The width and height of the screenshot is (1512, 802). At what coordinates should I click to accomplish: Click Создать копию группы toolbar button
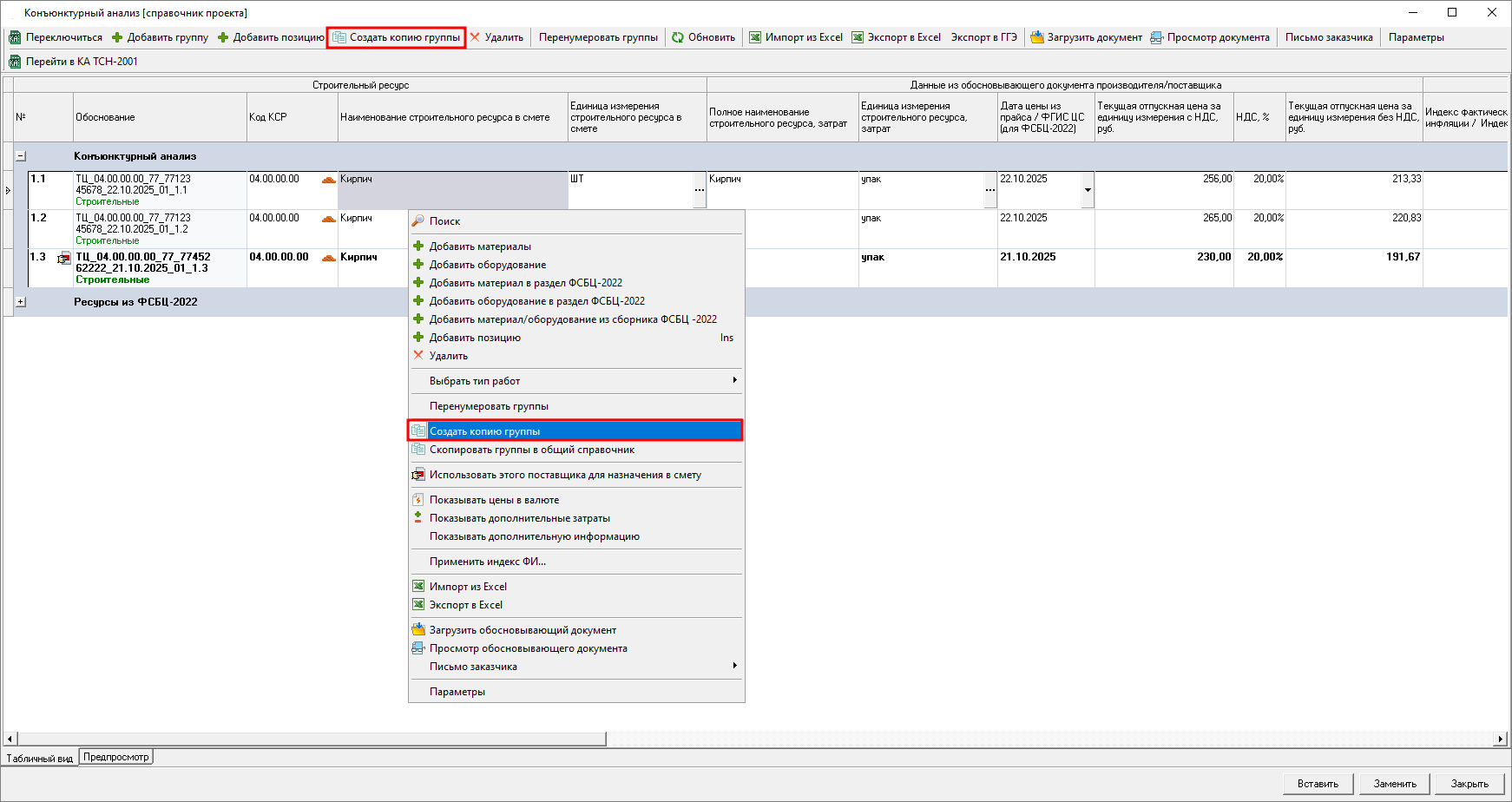pyautogui.click(x=397, y=37)
